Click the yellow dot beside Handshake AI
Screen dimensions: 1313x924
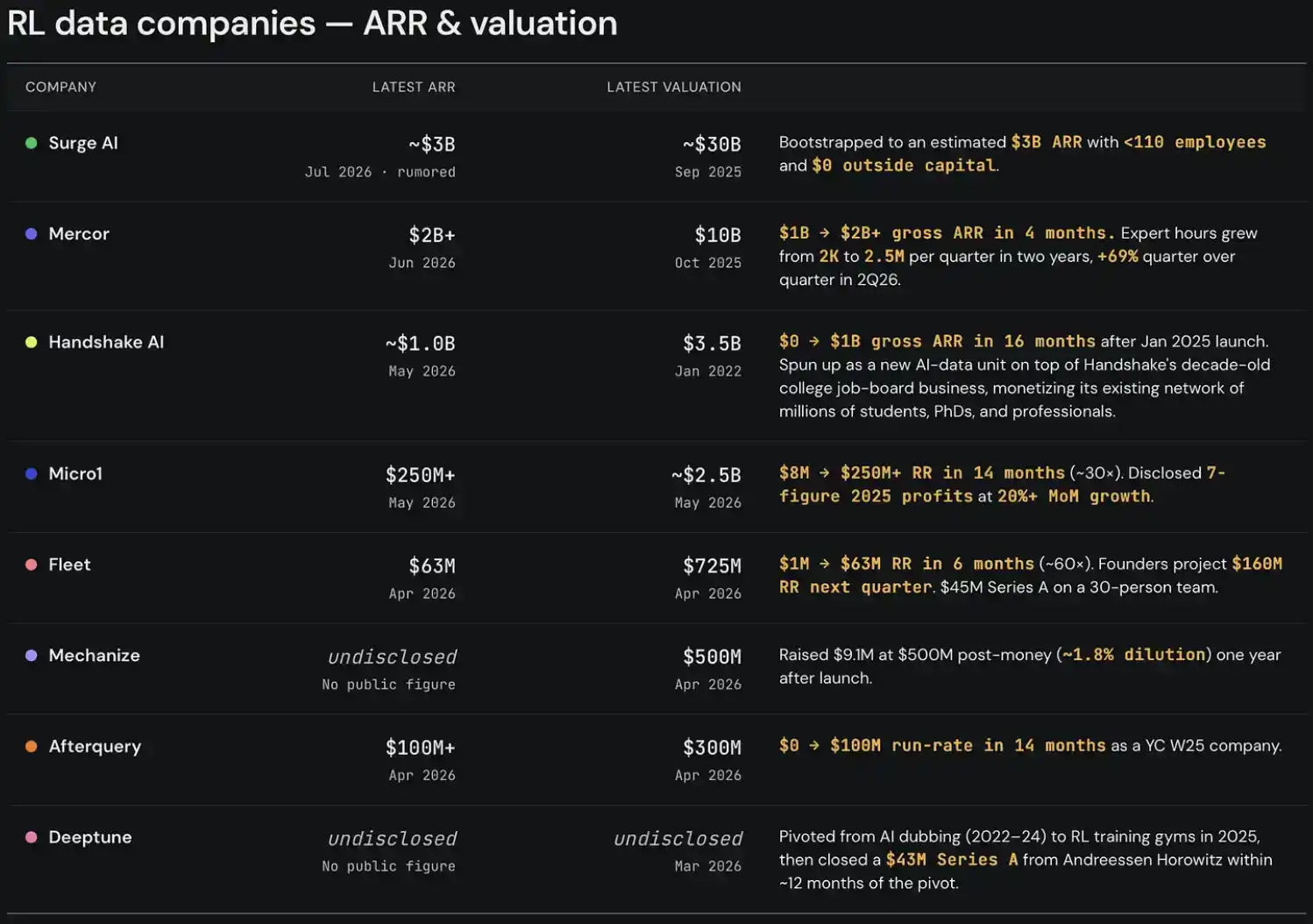point(32,342)
